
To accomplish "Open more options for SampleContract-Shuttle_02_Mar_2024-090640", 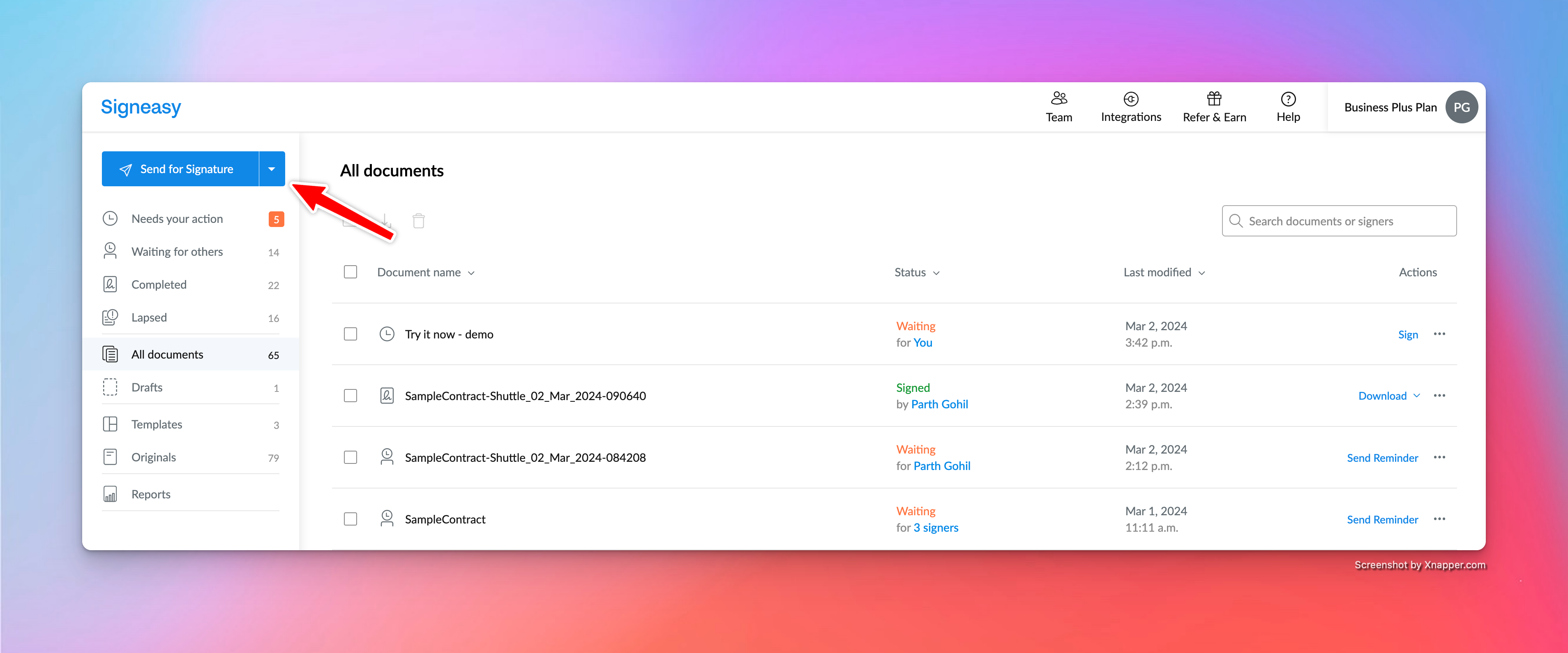I will point(1439,395).
